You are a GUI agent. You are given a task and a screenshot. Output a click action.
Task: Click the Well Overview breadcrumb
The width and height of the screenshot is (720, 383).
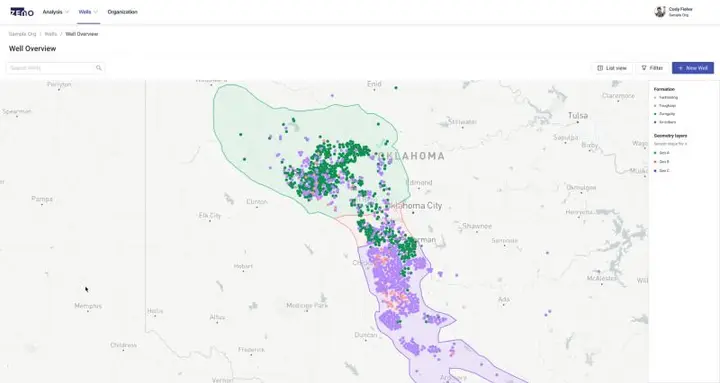pyautogui.click(x=82, y=34)
